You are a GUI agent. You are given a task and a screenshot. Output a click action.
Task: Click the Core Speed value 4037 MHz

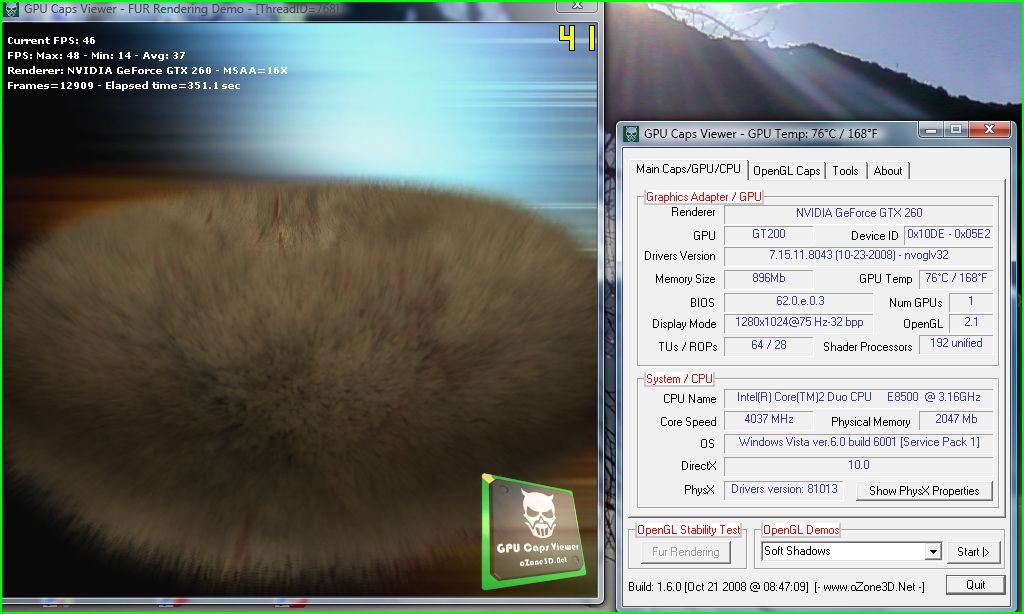(x=769, y=419)
